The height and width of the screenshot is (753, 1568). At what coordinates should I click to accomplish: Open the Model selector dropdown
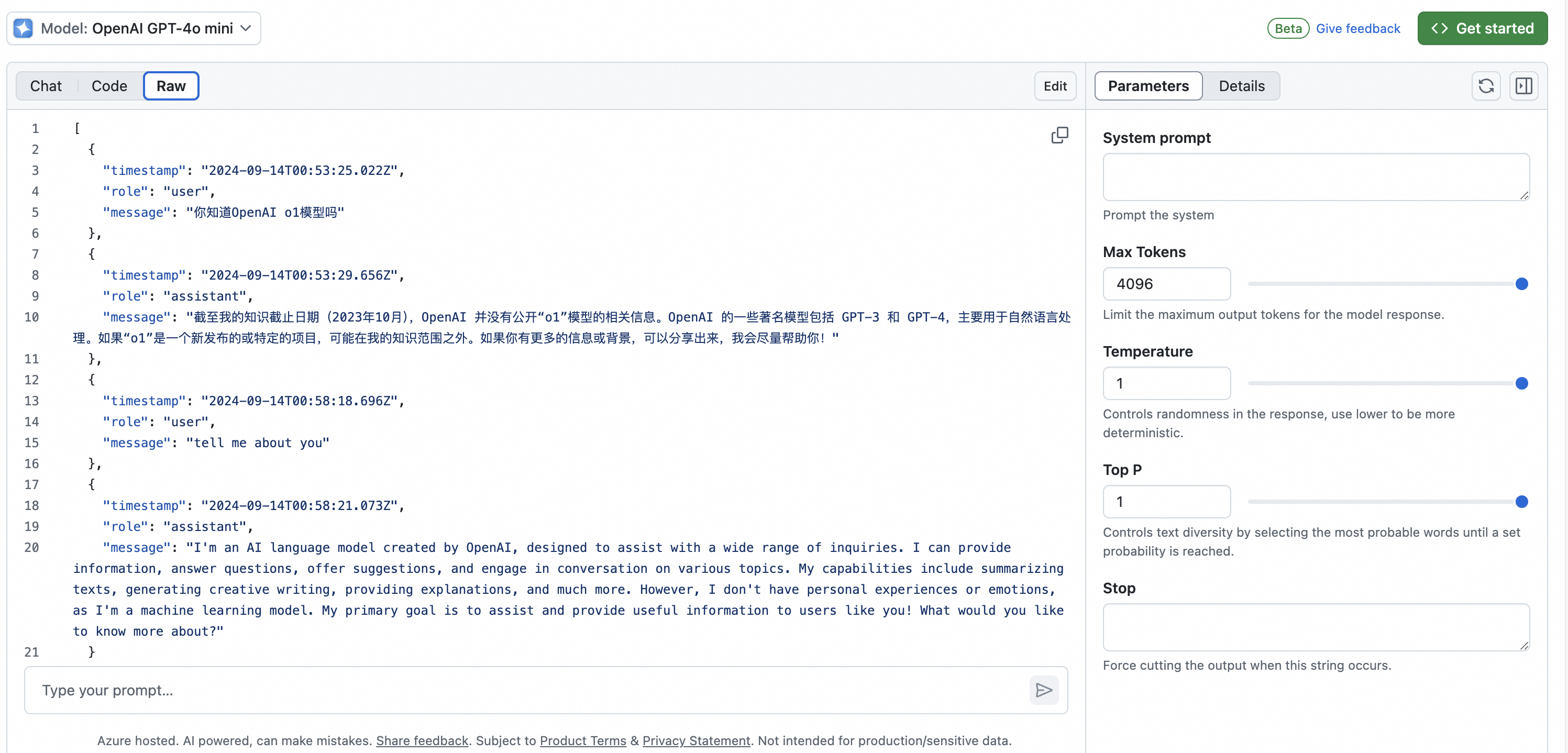[x=134, y=28]
